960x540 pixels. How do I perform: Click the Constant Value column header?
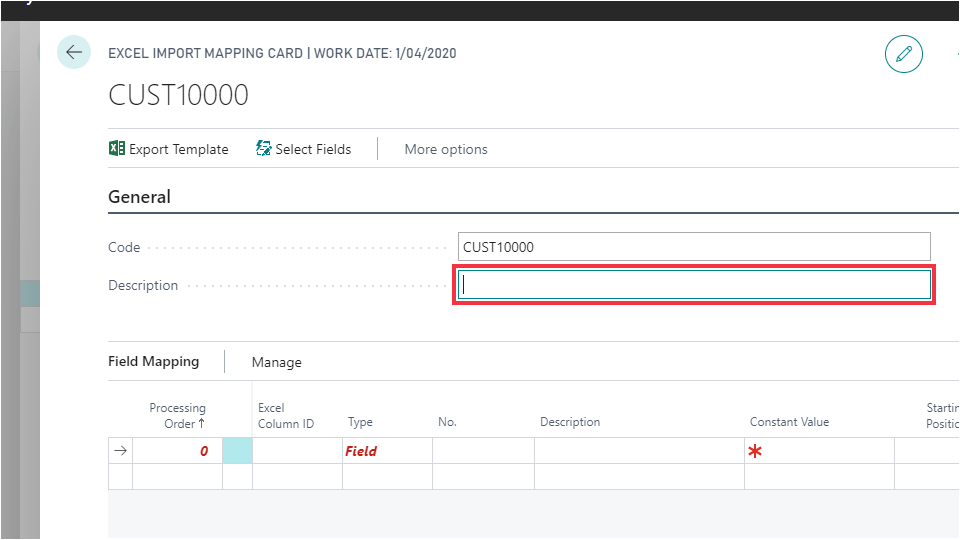click(789, 422)
